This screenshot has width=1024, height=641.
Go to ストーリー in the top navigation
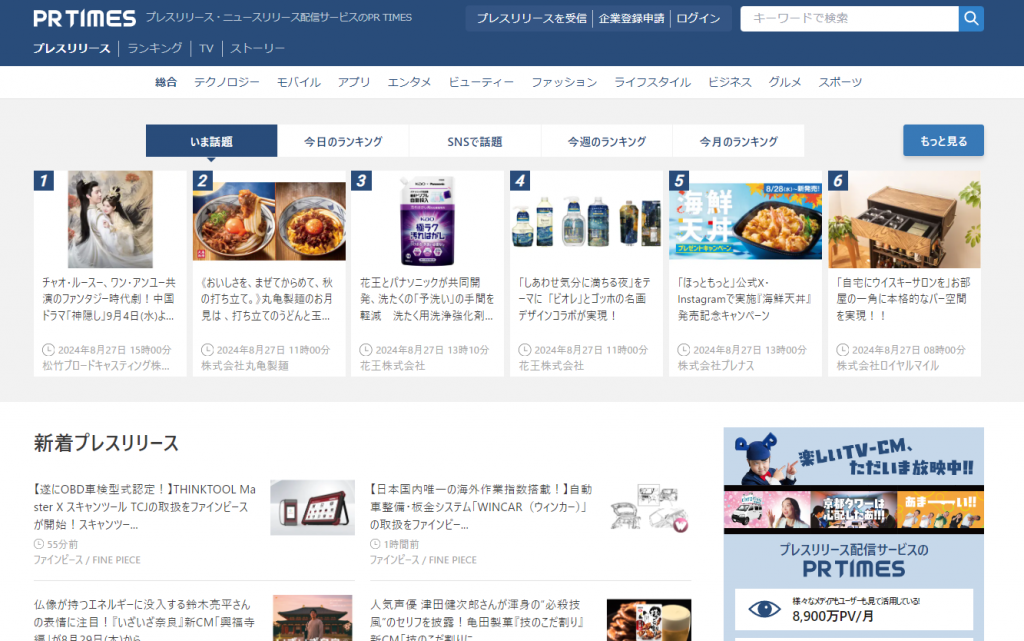click(258, 48)
